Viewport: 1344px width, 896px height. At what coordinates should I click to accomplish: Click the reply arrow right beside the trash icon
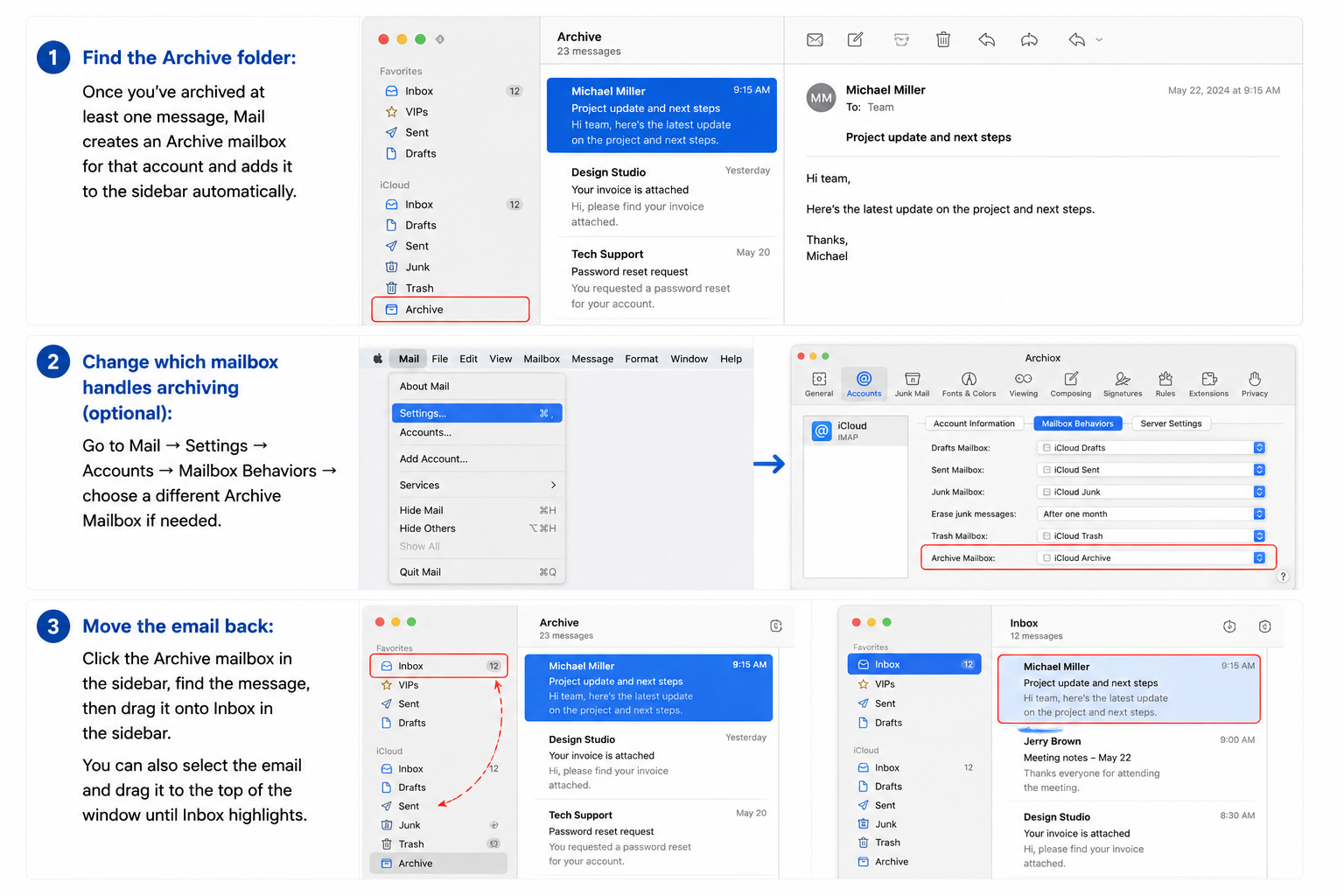tap(987, 39)
